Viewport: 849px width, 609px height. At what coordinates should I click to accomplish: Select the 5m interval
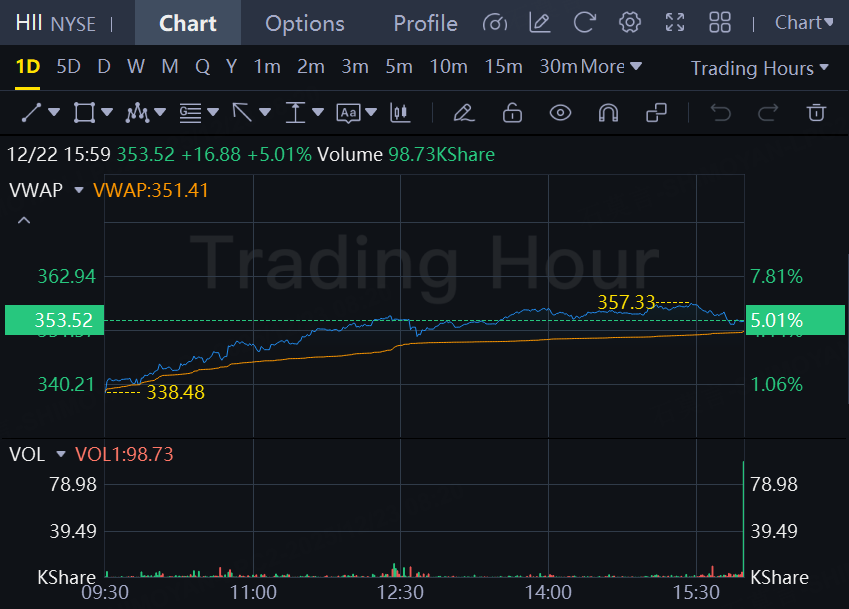click(x=399, y=67)
